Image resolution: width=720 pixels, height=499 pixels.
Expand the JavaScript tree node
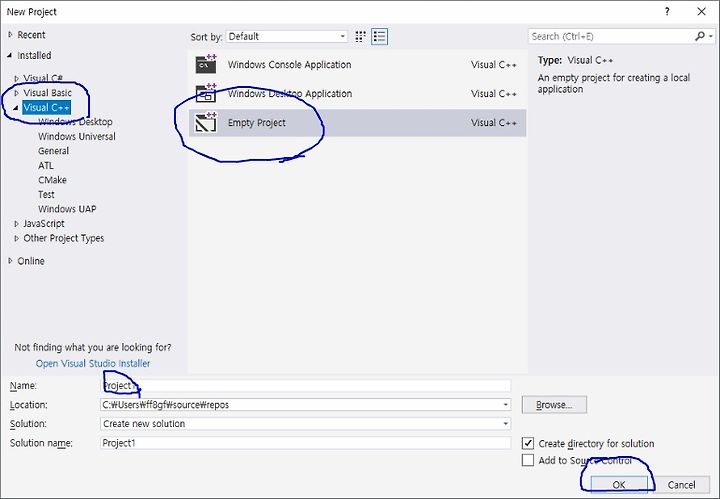17,224
